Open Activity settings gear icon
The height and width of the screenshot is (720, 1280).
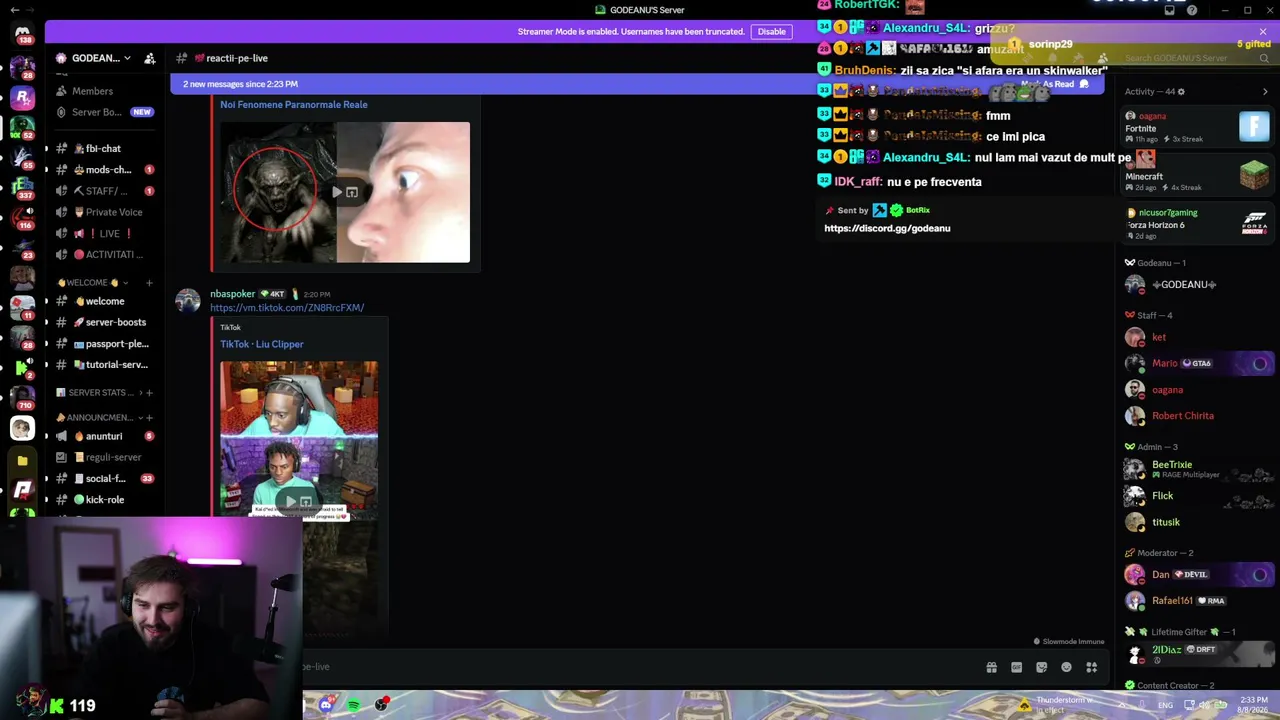coord(1181,92)
